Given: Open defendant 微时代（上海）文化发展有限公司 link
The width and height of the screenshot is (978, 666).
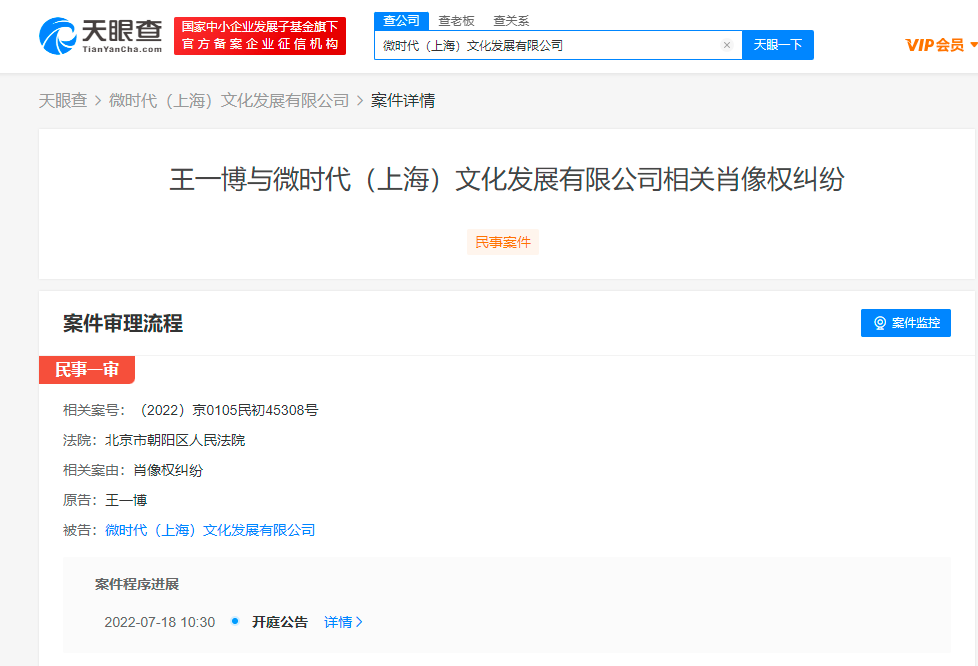Looking at the screenshot, I should pyautogui.click(x=210, y=530).
